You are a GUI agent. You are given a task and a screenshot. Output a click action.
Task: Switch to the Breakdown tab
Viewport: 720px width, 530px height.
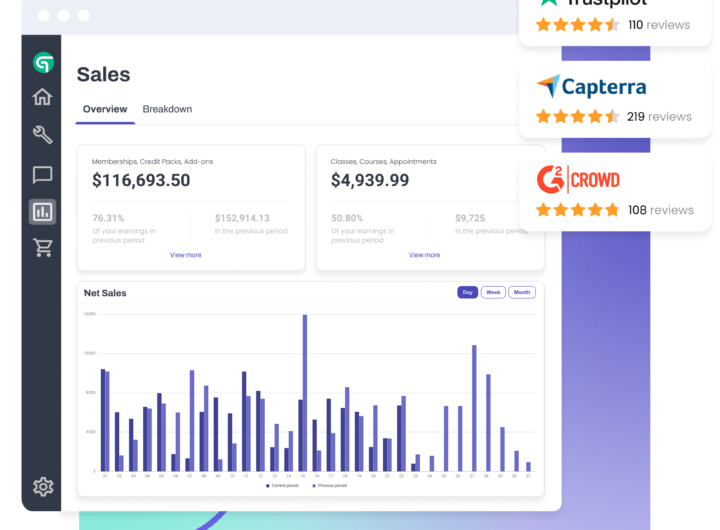point(167,109)
